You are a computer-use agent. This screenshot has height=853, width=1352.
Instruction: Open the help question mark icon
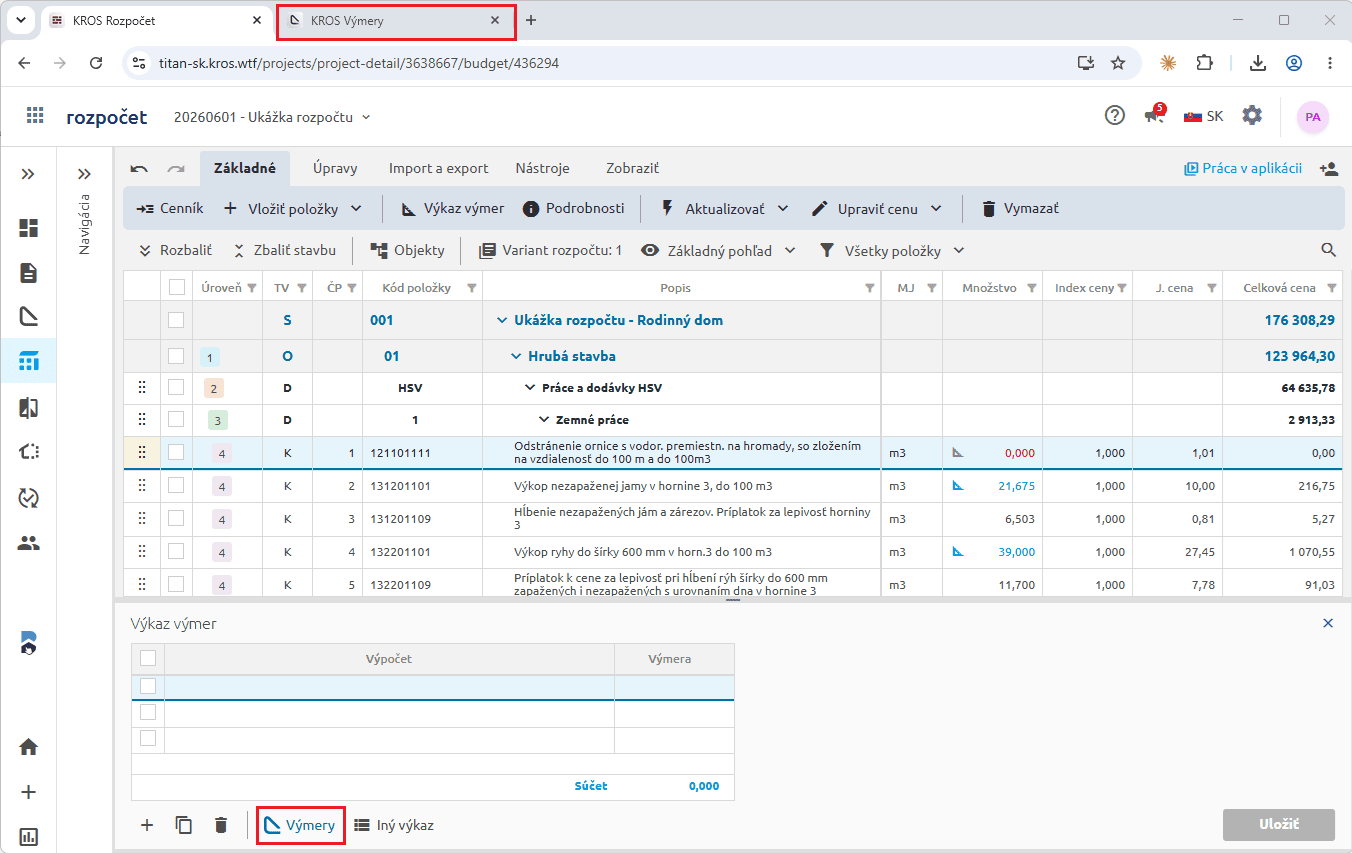pos(1115,116)
